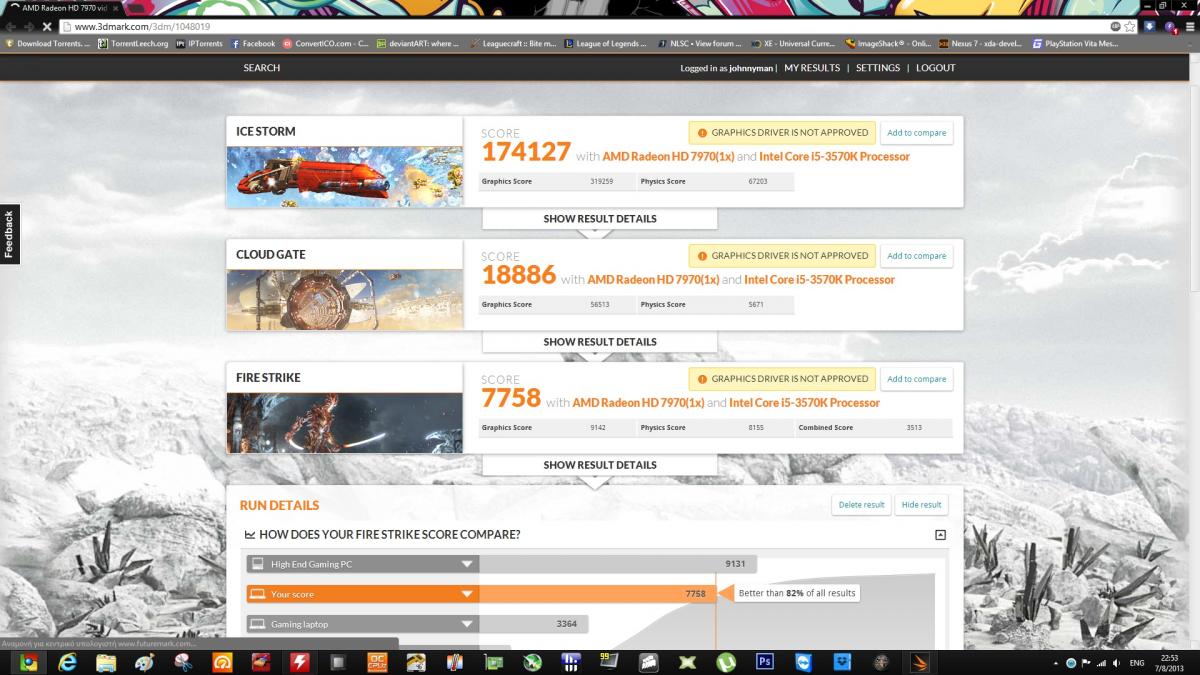This screenshot has width=1200, height=675.
Task: Open the IPTorrents bookmark
Action: tap(200, 44)
